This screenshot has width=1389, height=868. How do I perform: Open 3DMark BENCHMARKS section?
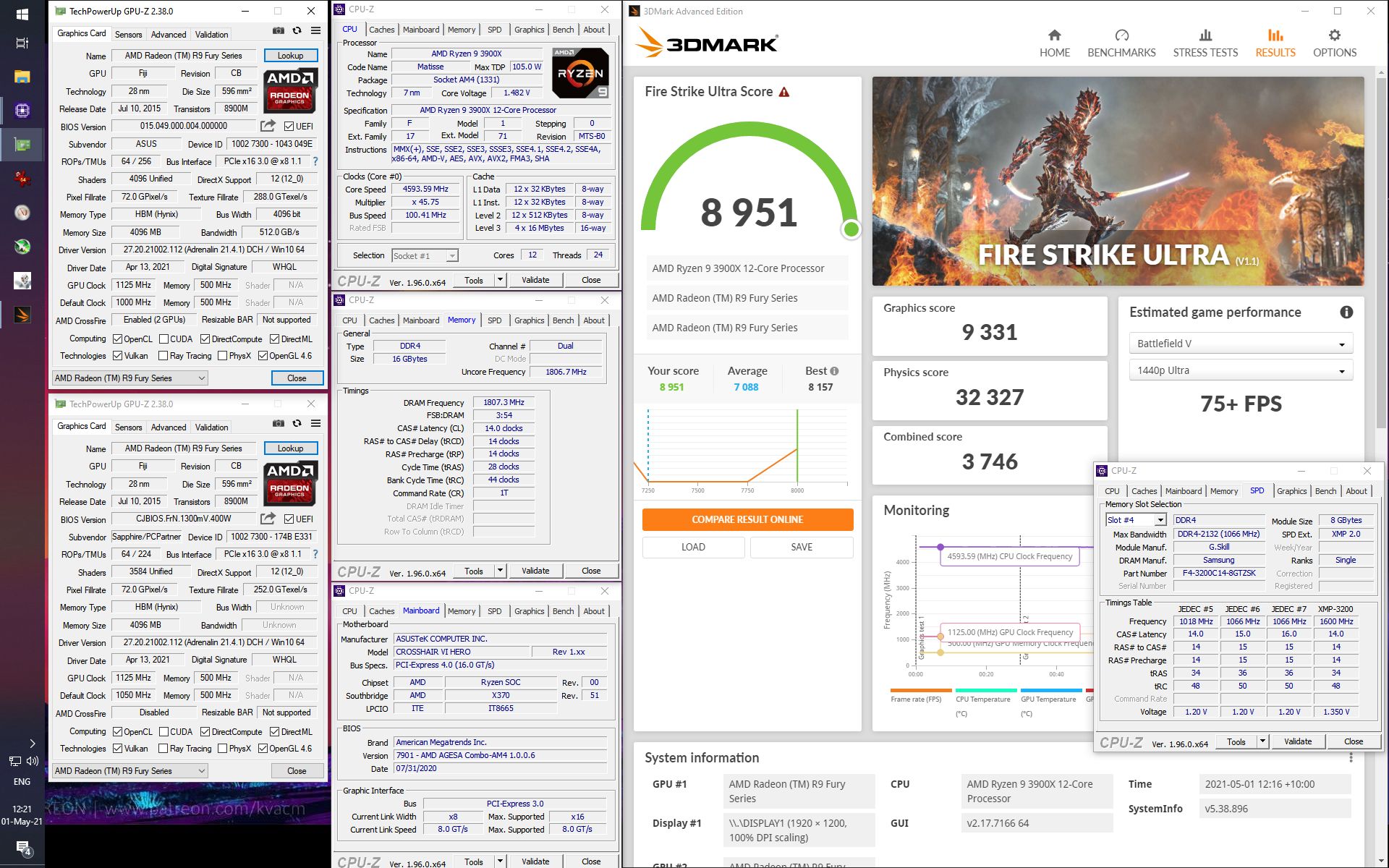(x=1121, y=43)
